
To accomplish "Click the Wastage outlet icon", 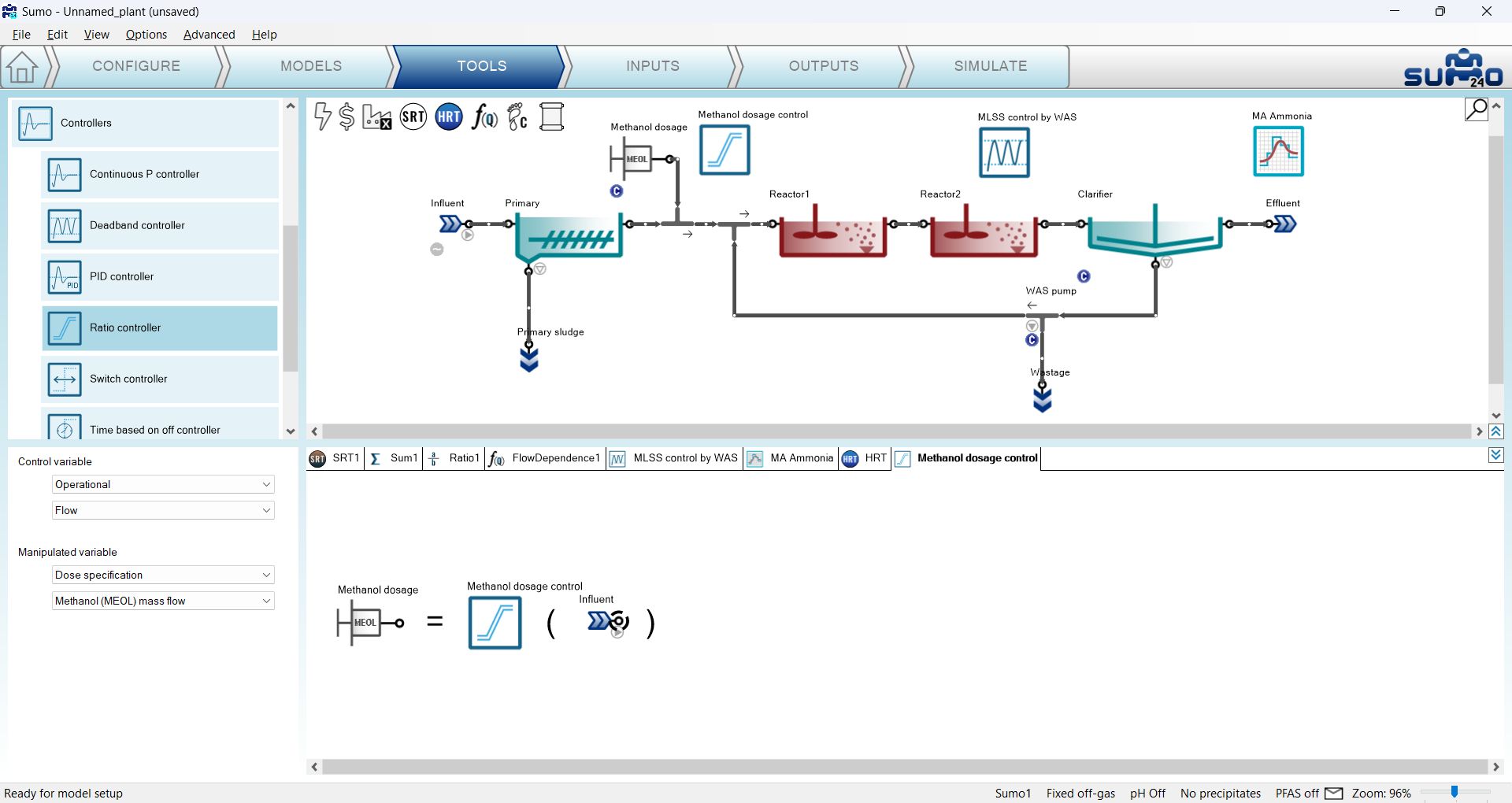I will pos(1043,399).
